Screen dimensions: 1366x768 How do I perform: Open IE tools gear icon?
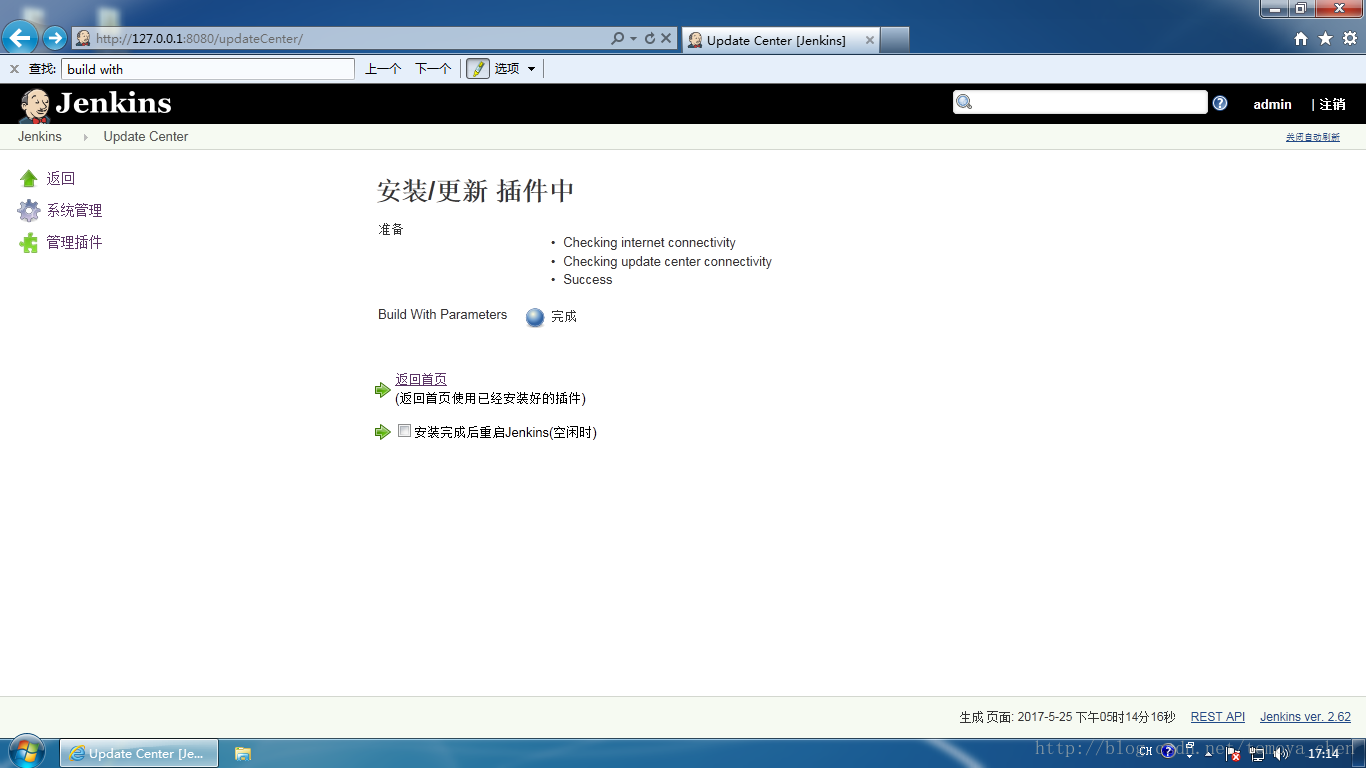click(x=1350, y=38)
